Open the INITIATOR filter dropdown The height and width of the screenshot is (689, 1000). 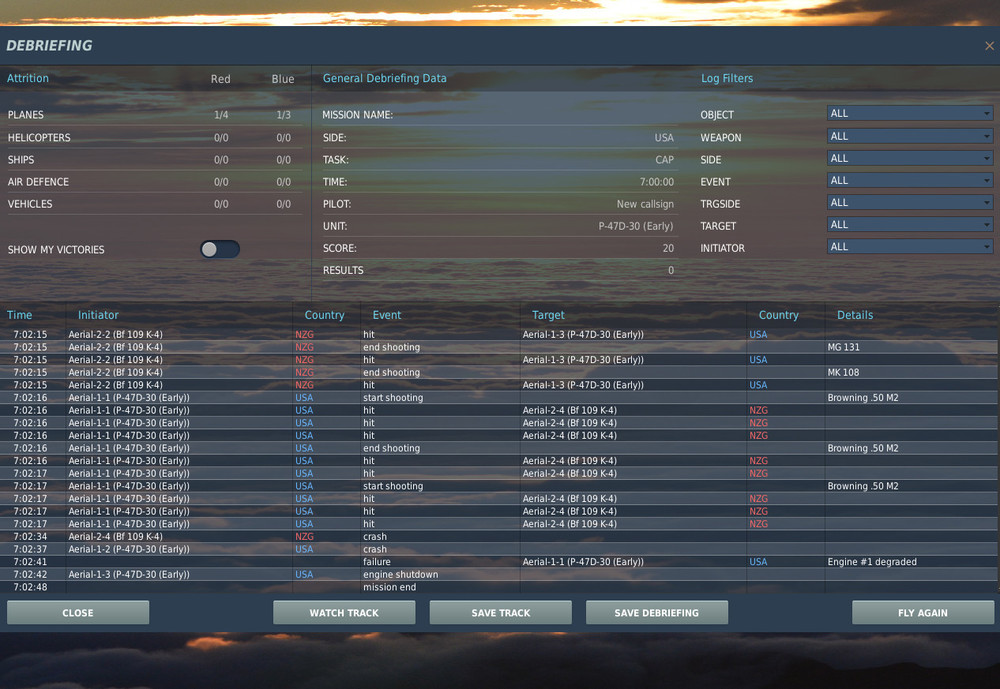(x=910, y=247)
